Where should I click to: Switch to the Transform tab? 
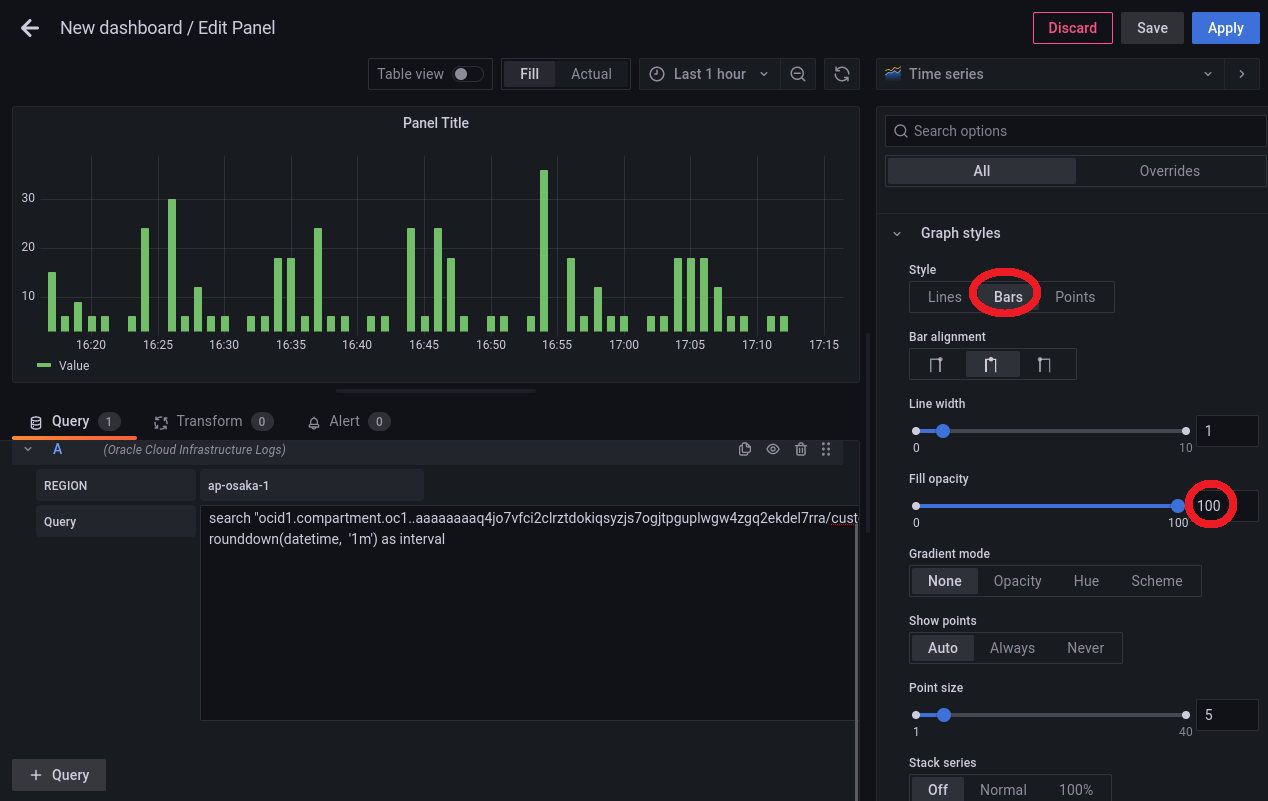[x=210, y=421]
